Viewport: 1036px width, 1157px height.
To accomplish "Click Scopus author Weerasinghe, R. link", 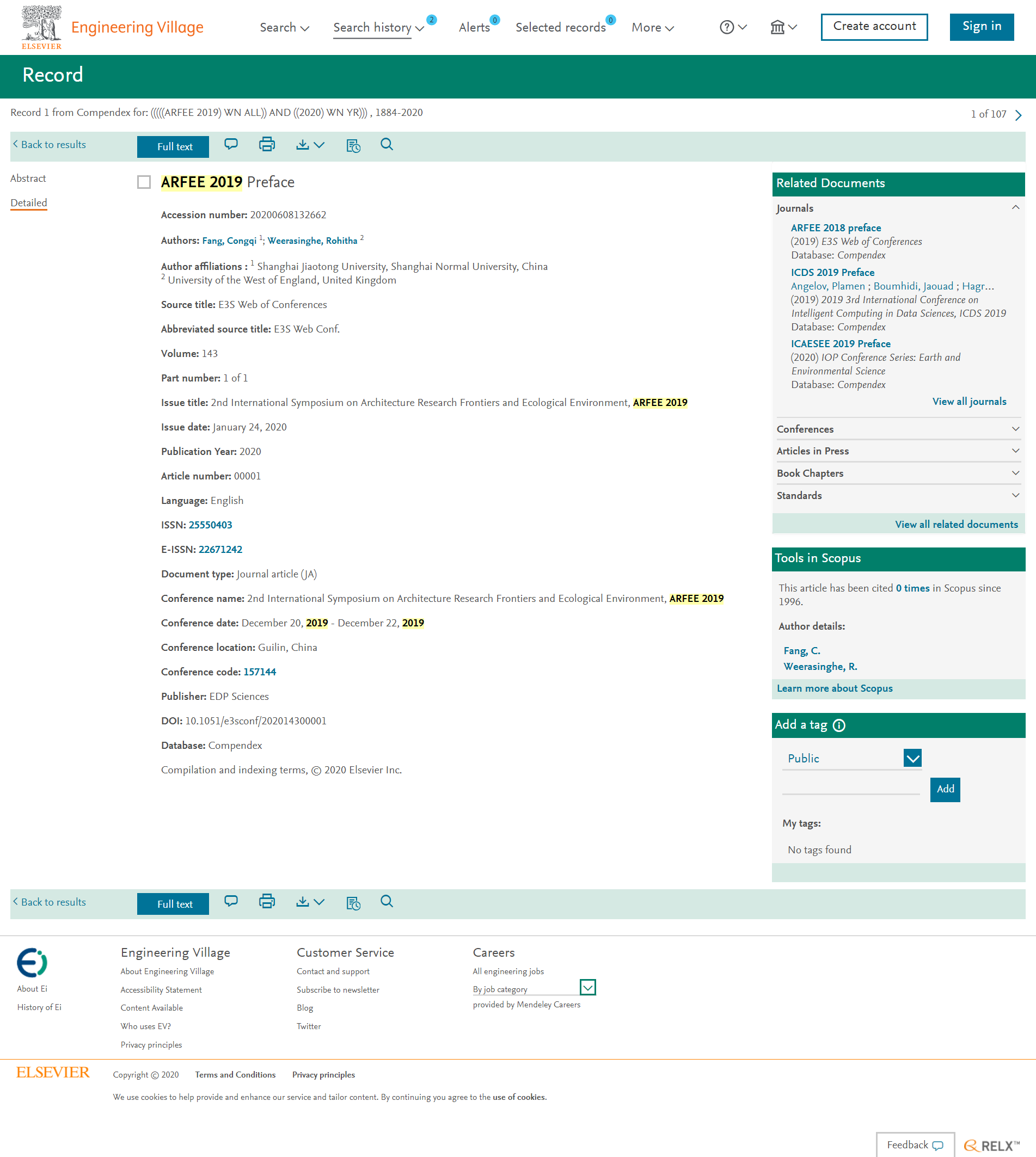I will (820, 667).
